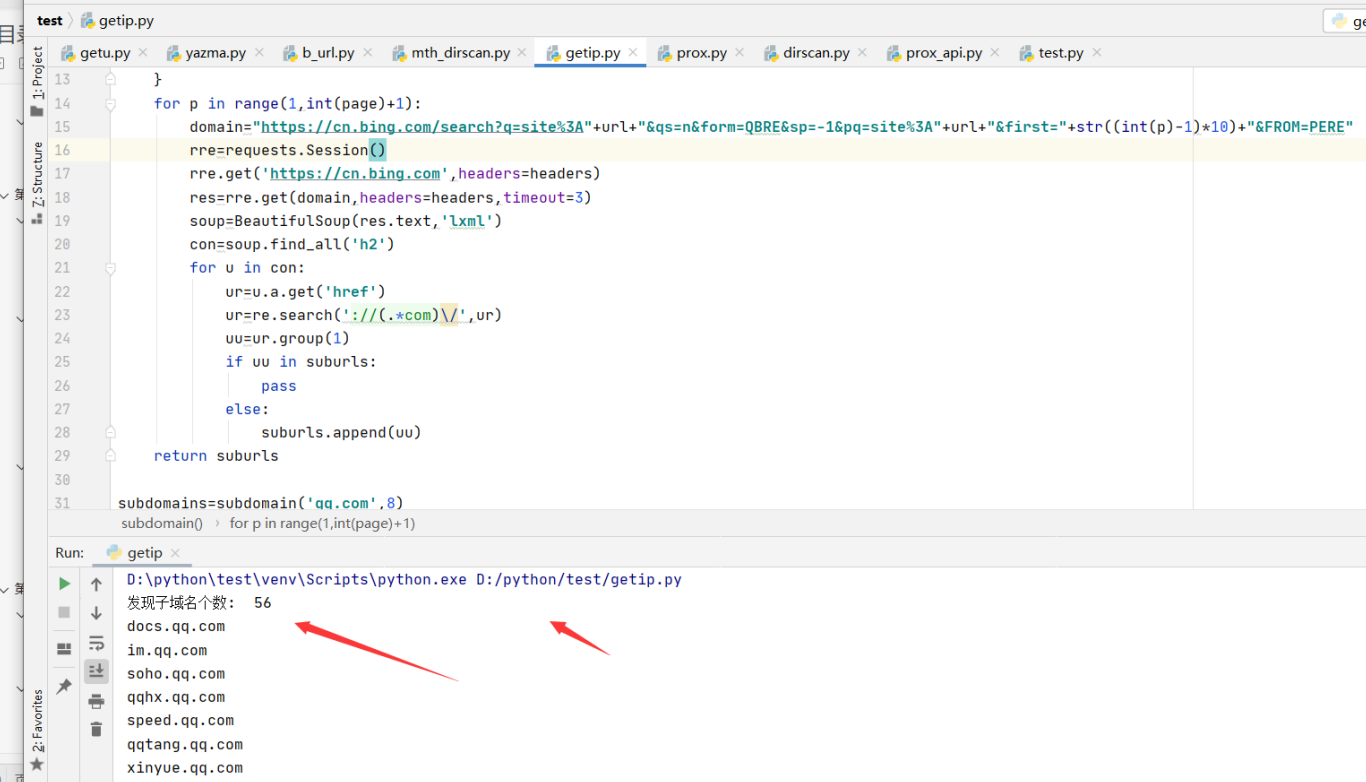The width and height of the screenshot is (1366, 782).
Task: Stop the running process square icon
Action: tap(64, 612)
